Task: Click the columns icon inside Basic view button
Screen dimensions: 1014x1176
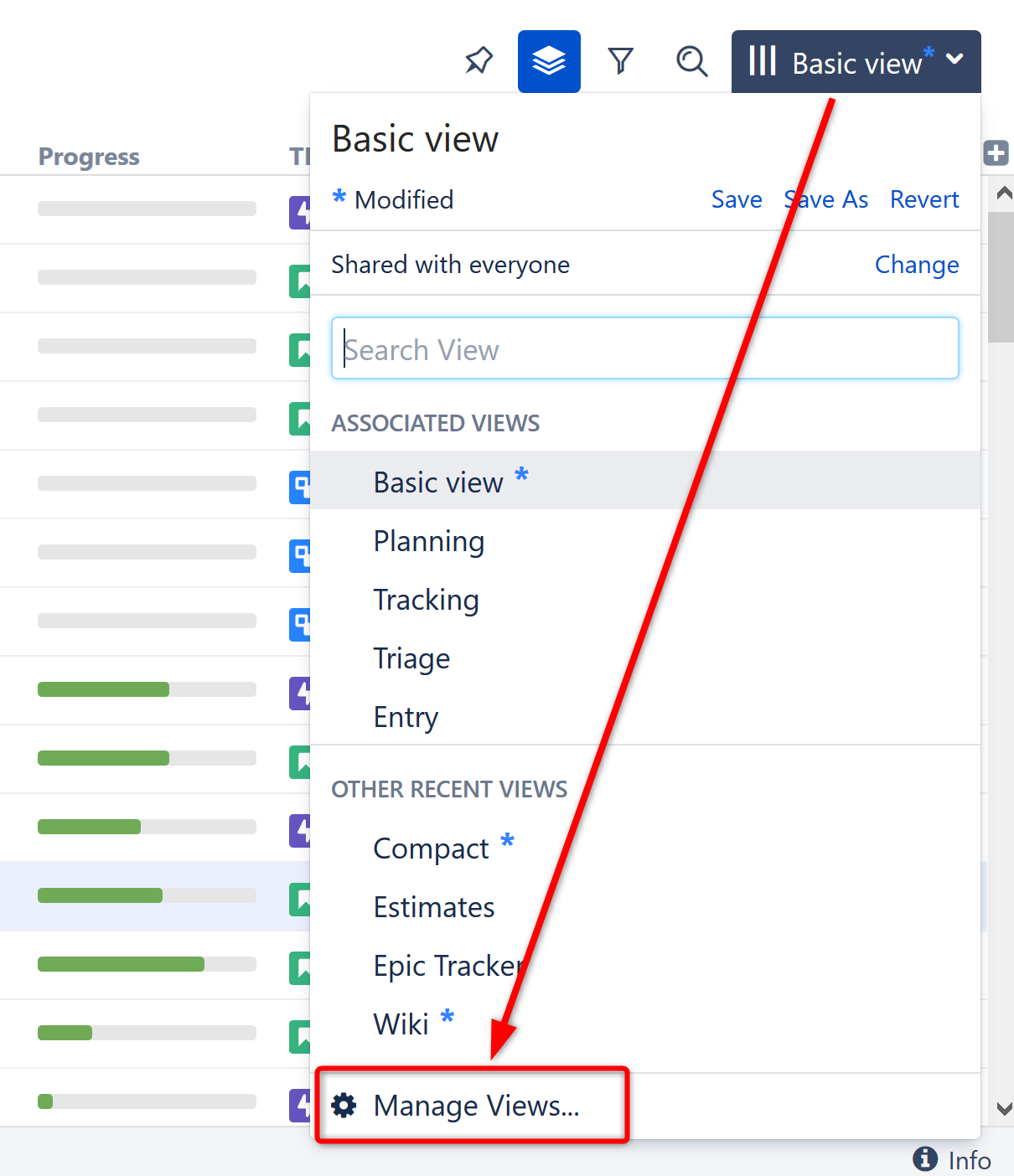Action: pyautogui.click(x=763, y=60)
